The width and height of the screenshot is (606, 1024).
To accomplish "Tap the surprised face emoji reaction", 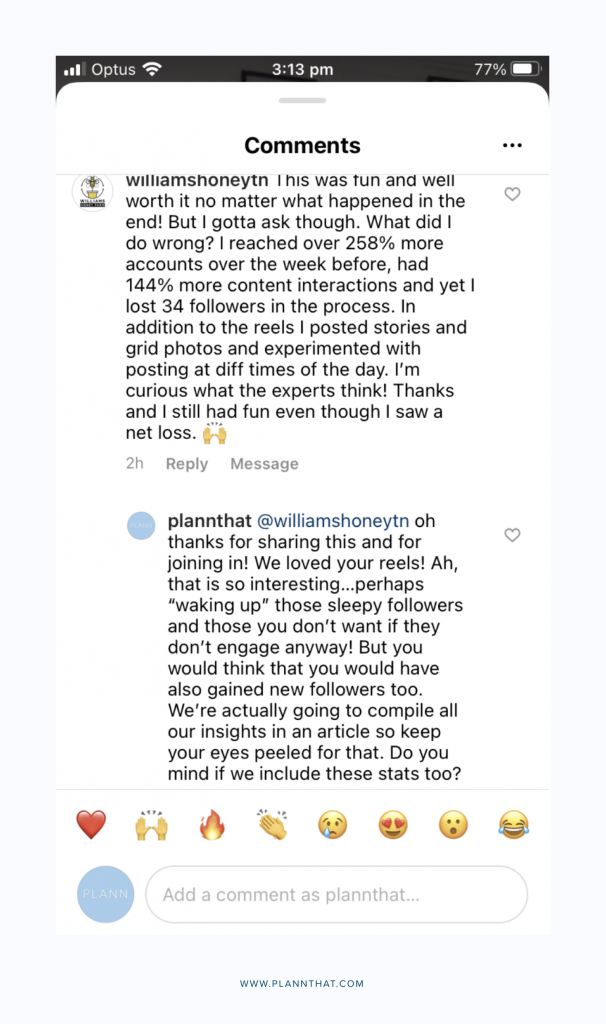I will [x=453, y=825].
